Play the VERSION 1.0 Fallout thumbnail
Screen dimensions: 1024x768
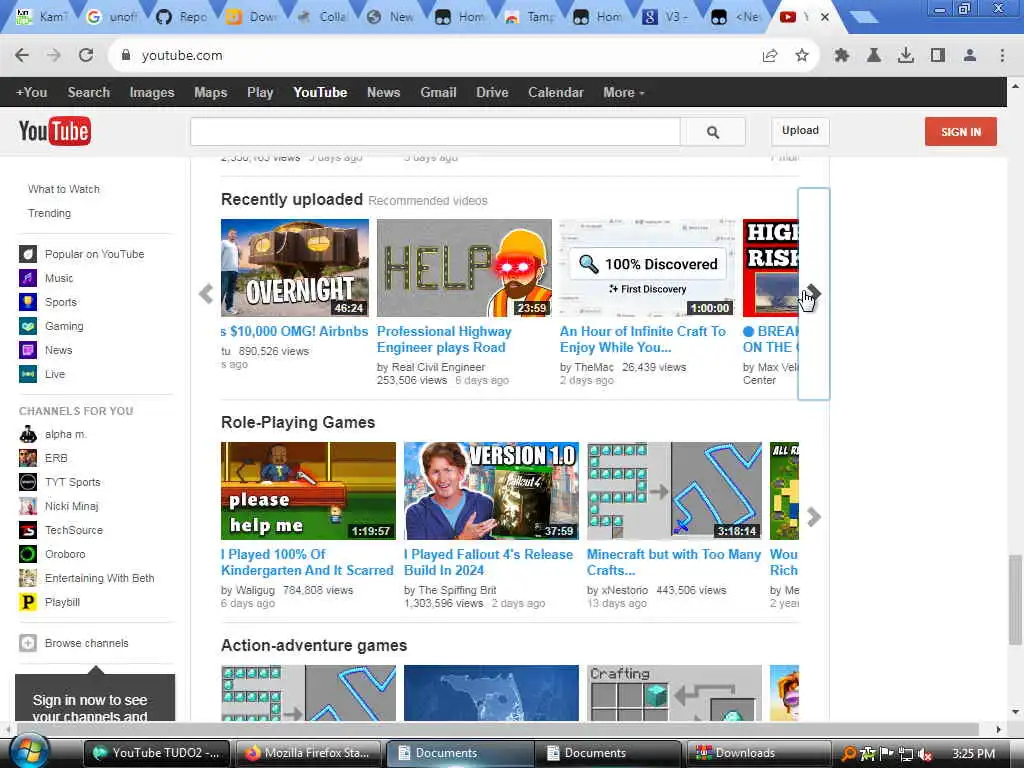click(x=491, y=491)
